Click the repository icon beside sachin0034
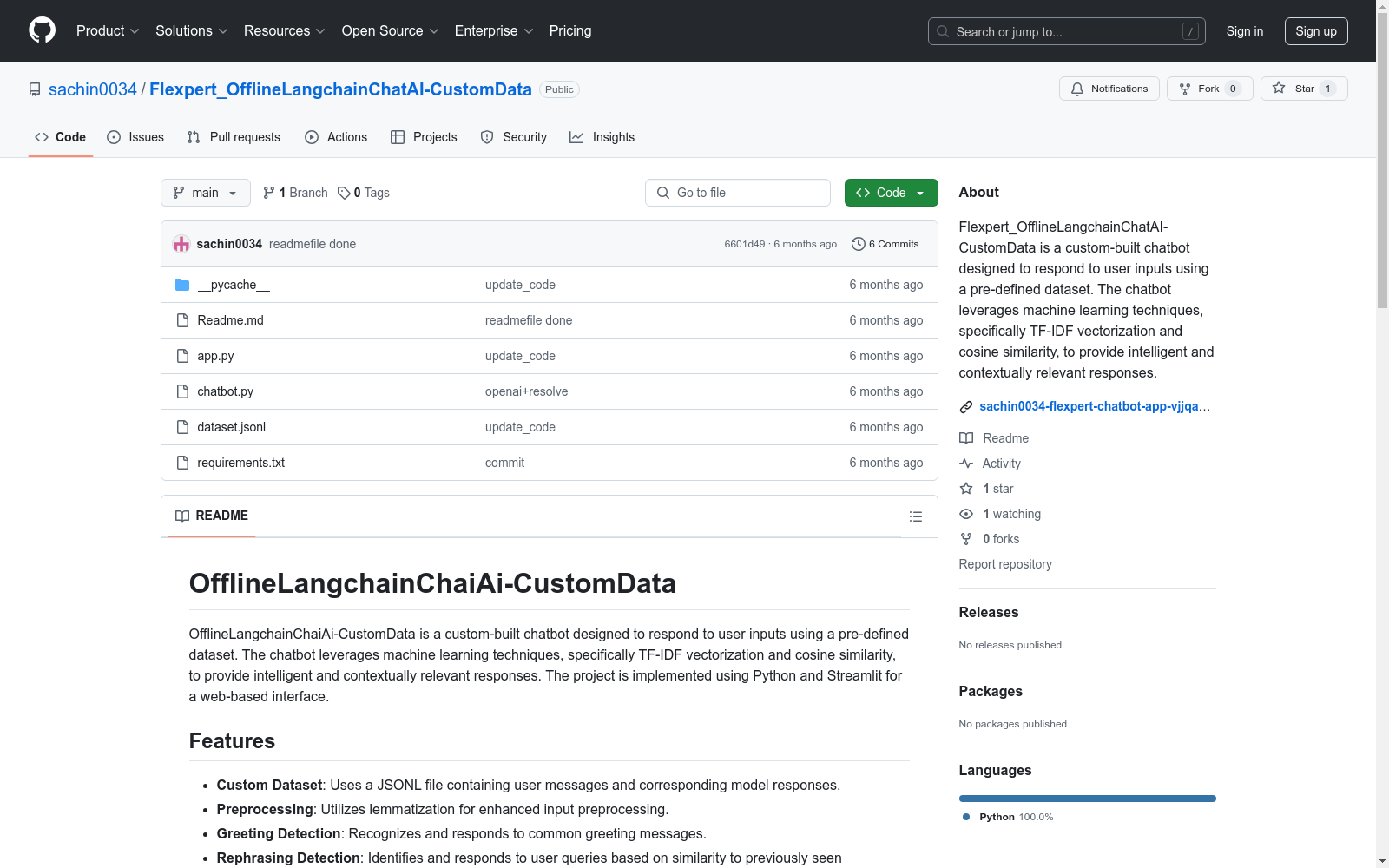This screenshot has height=868, width=1389. coord(35,89)
